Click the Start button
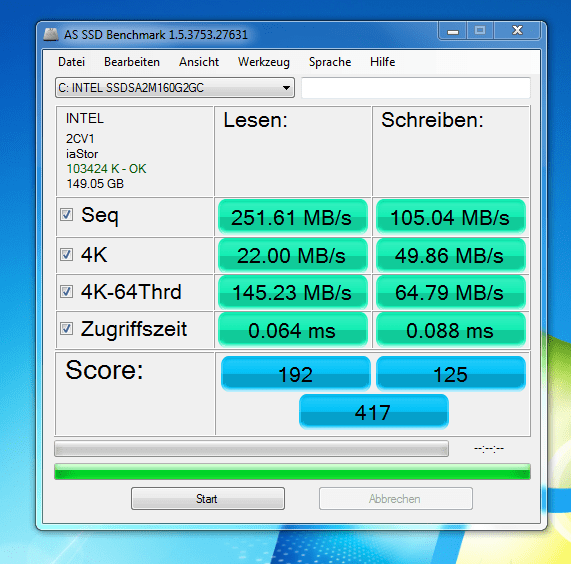571x564 pixels. (208, 498)
